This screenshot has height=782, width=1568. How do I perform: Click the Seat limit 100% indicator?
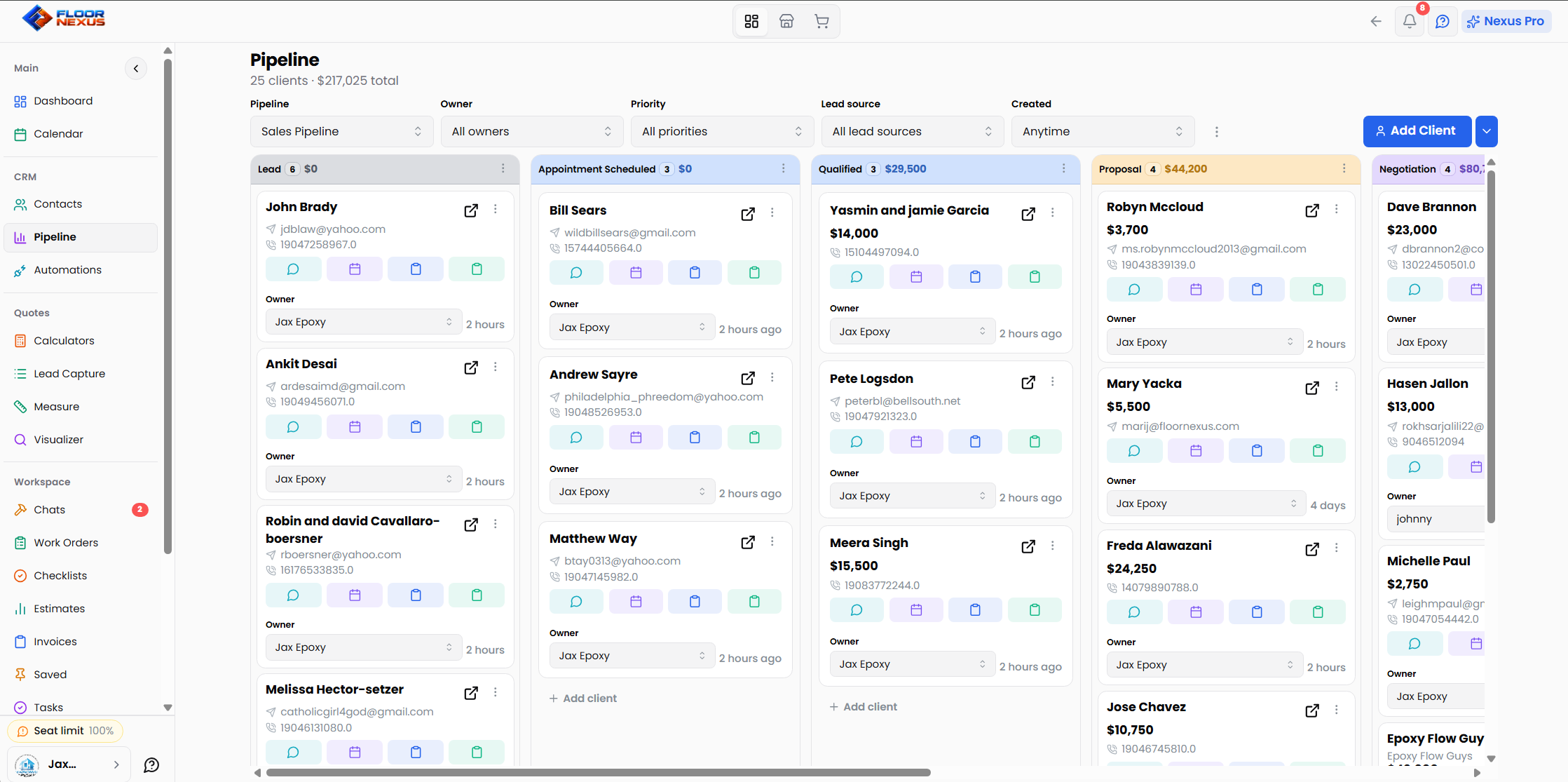click(65, 731)
